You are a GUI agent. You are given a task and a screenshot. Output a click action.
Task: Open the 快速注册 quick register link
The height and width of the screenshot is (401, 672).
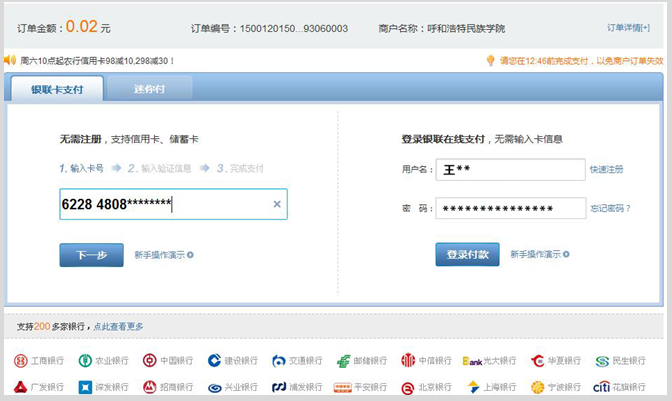pos(606,170)
